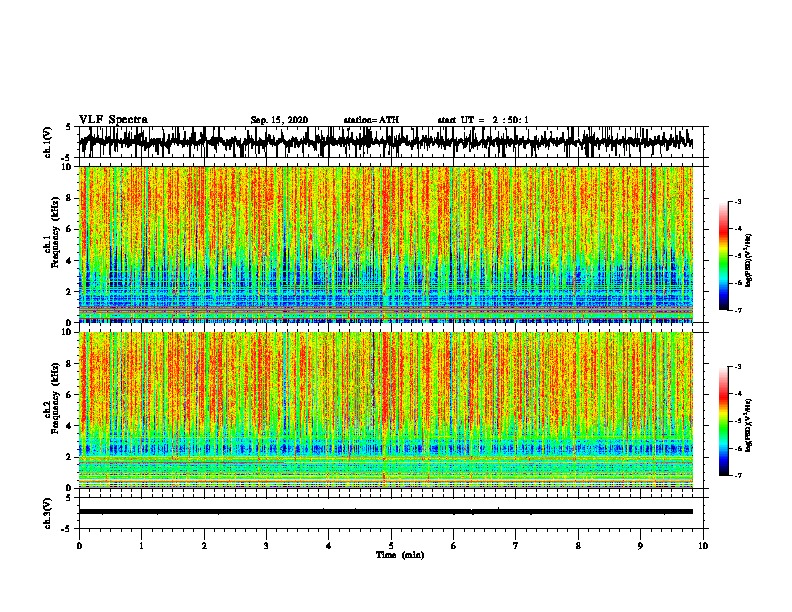Click time axis tick label "9"
The height and width of the screenshot is (612, 792).
(640, 546)
